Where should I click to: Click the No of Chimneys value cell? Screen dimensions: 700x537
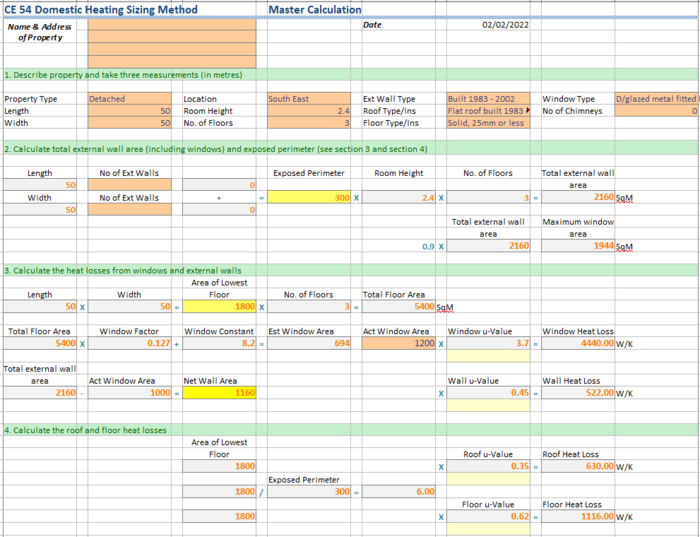[x=656, y=111]
